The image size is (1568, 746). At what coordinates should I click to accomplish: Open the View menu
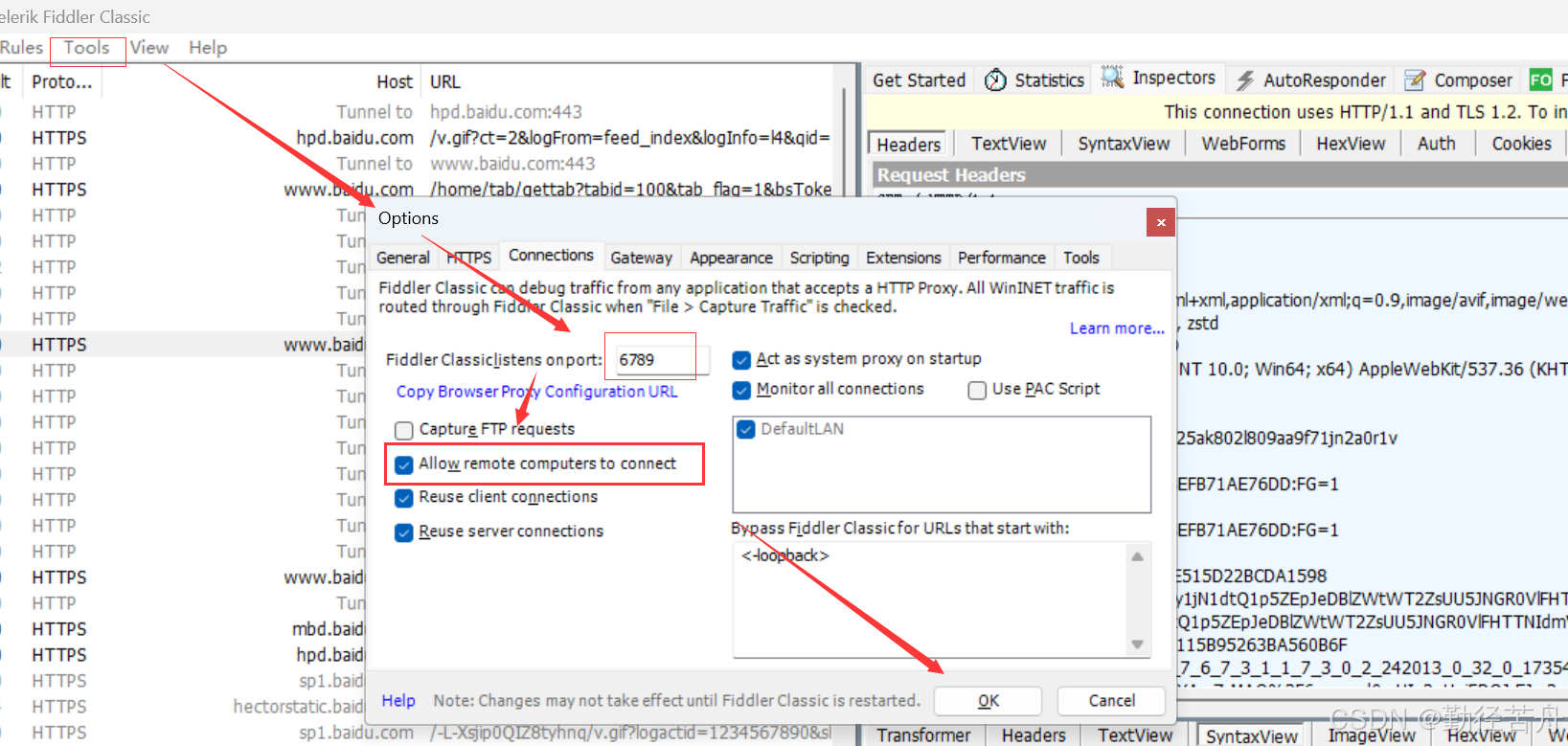click(x=149, y=48)
